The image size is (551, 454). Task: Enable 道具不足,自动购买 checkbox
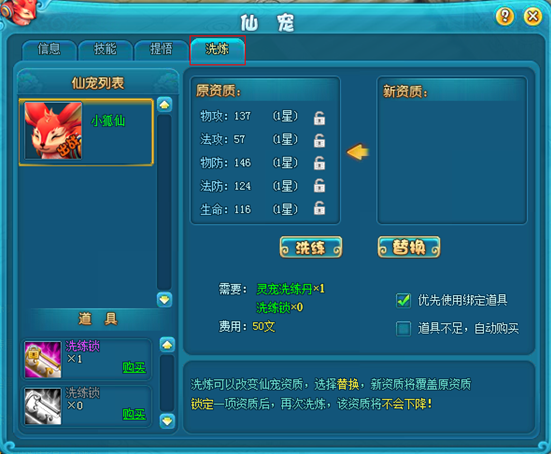[403, 329]
